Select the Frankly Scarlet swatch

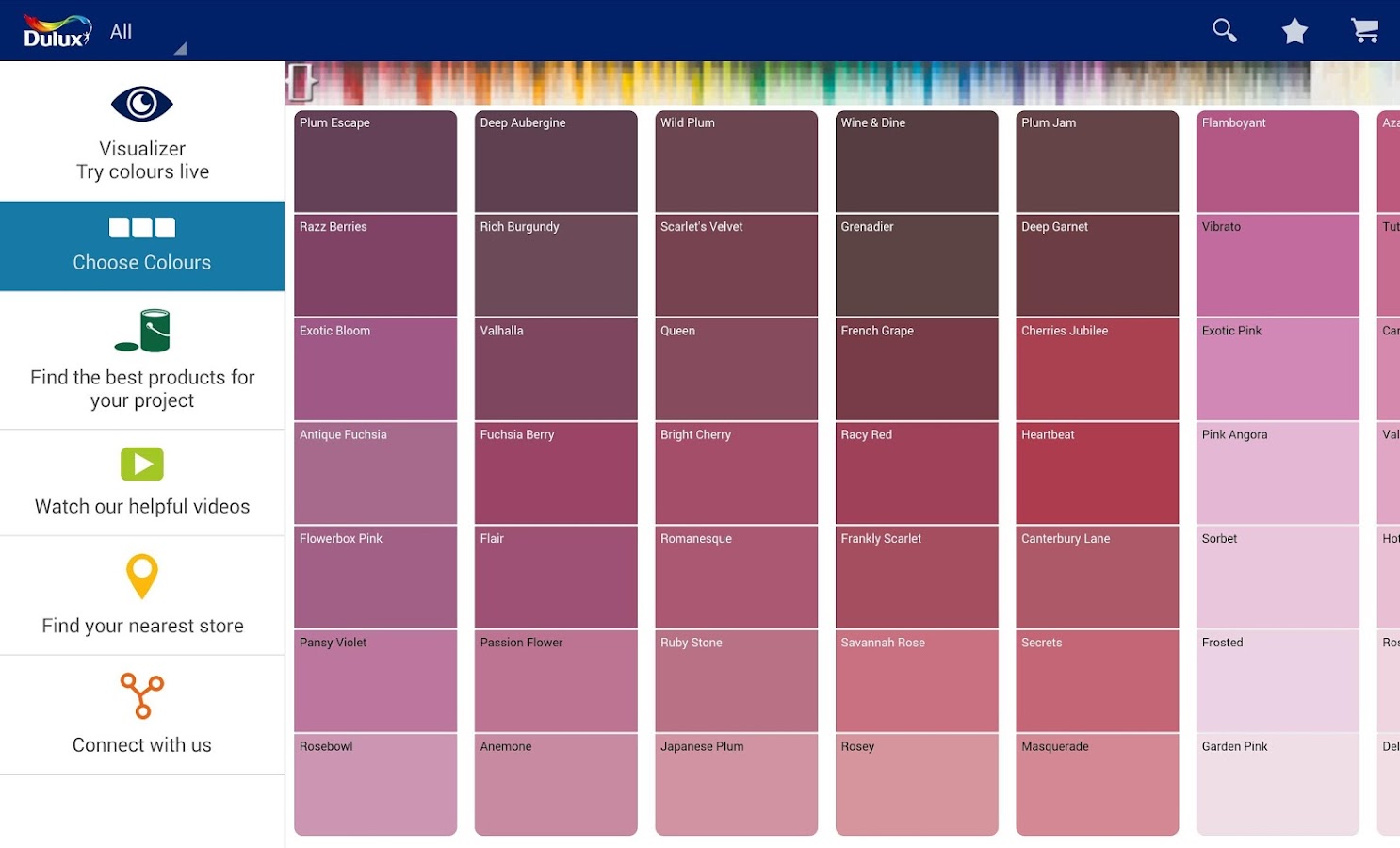click(x=916, y=577)
